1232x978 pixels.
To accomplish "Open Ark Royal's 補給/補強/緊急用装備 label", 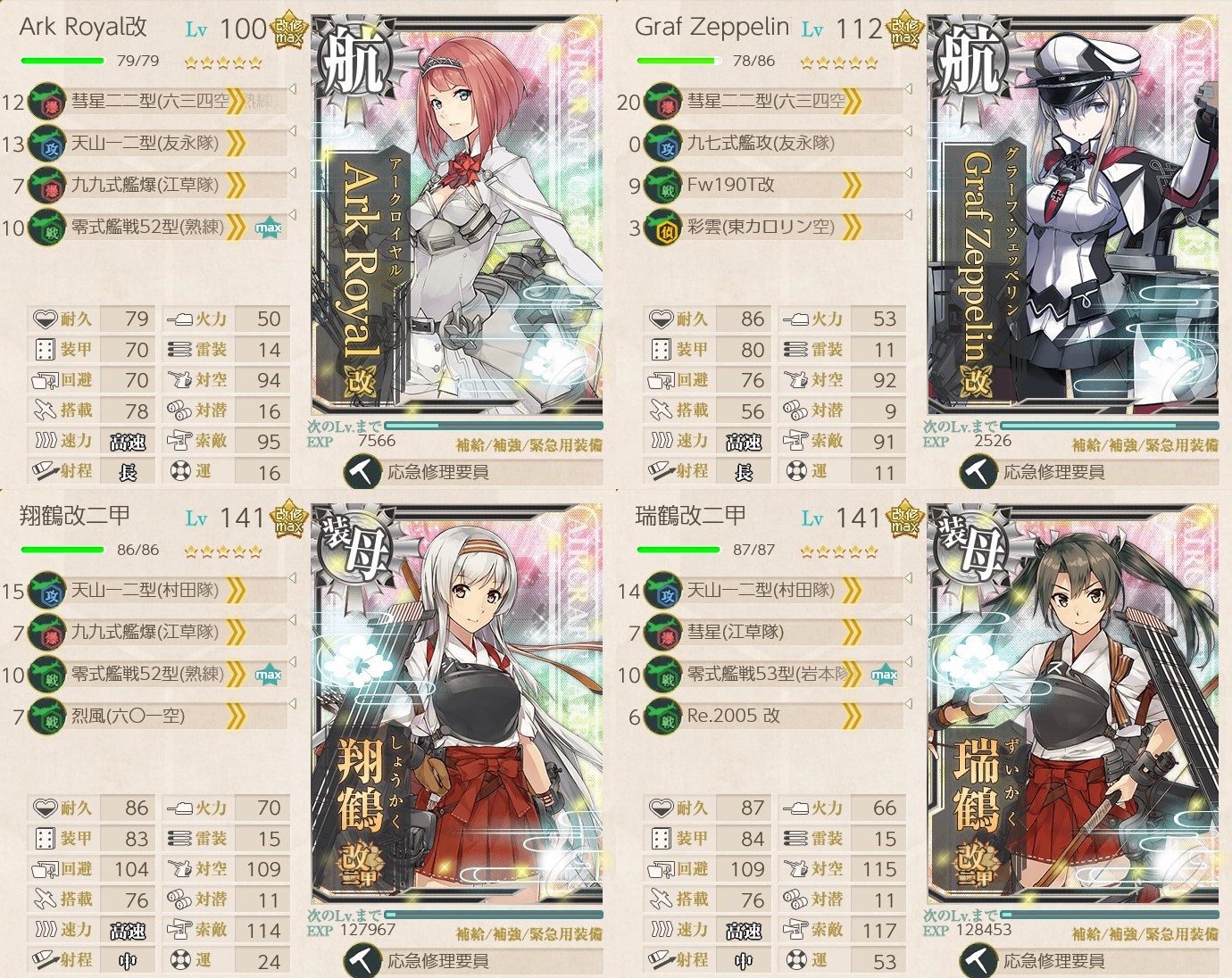I will (529, 444).
